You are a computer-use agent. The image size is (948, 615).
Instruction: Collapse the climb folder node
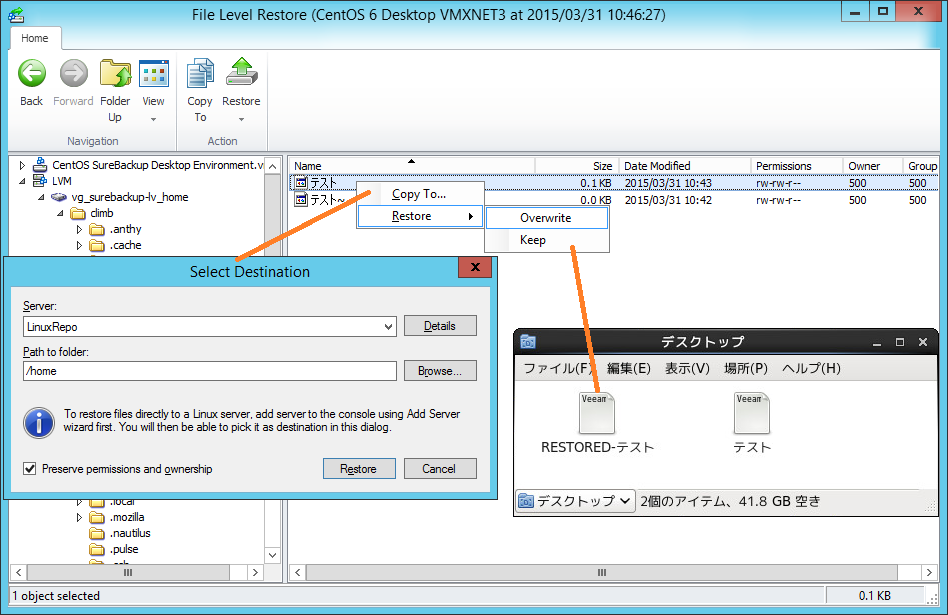(60, 213)
